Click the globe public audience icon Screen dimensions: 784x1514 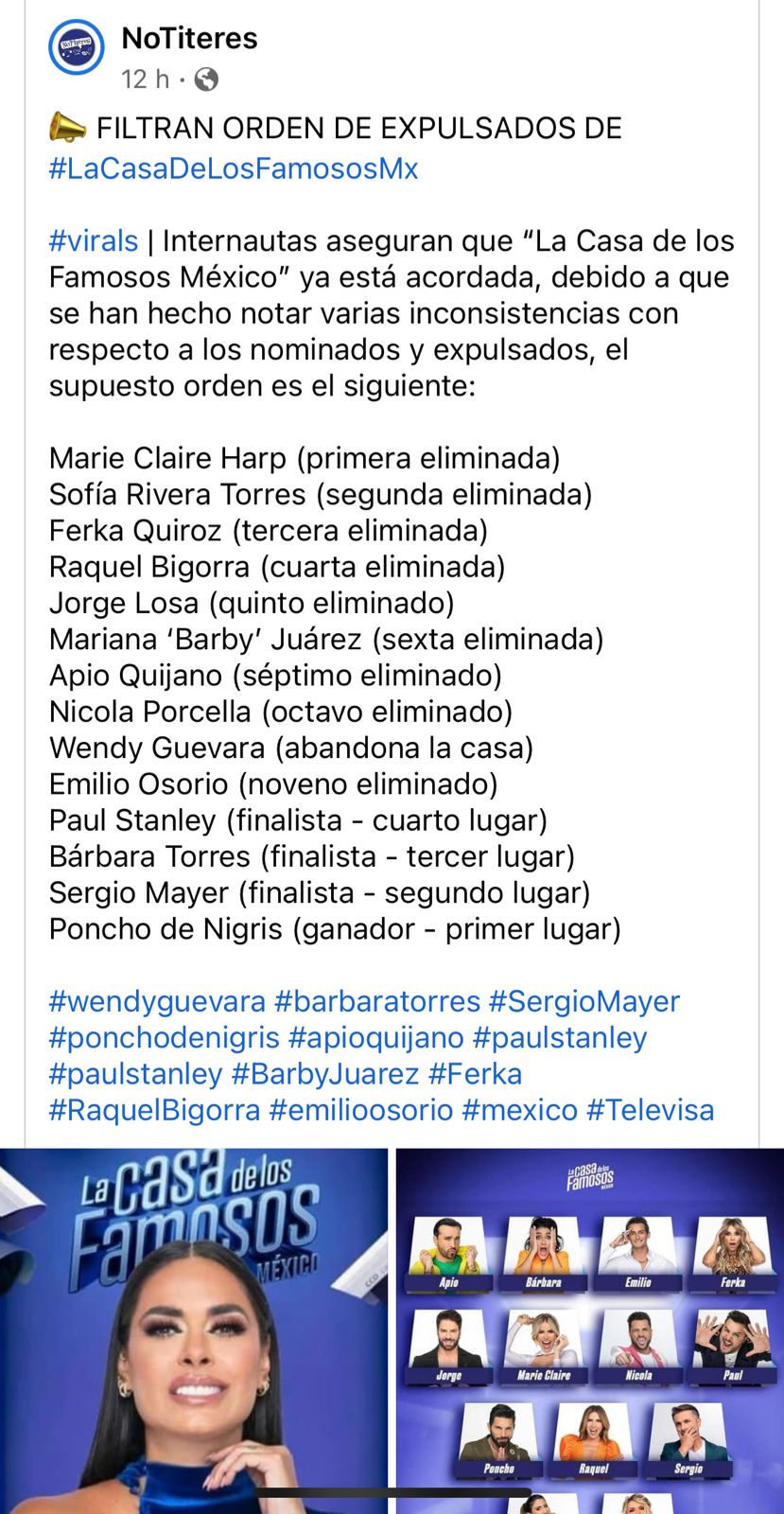(205, 79)
